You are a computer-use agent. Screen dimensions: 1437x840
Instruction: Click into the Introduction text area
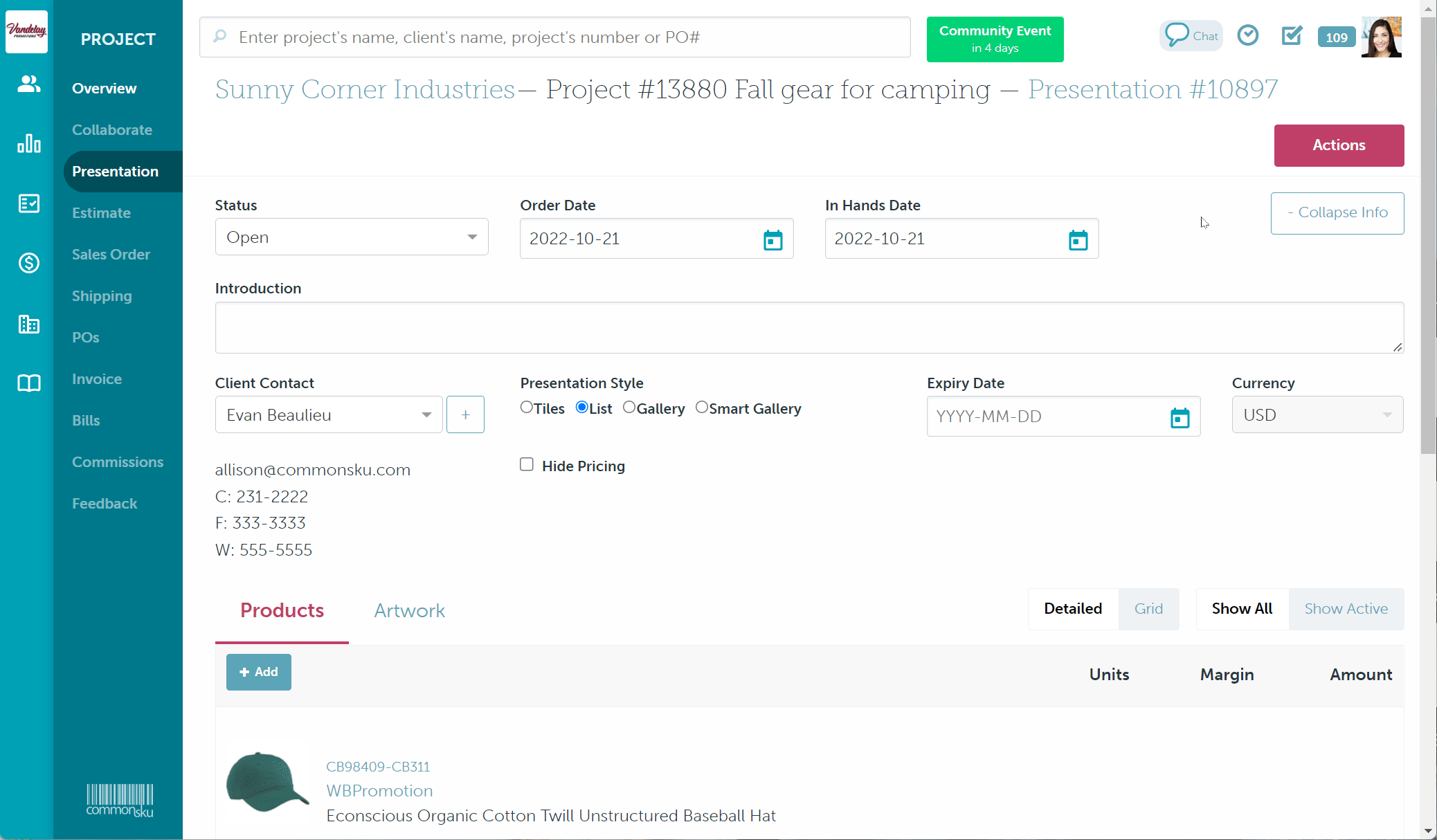pyautogui.click(x=808, y=328)
